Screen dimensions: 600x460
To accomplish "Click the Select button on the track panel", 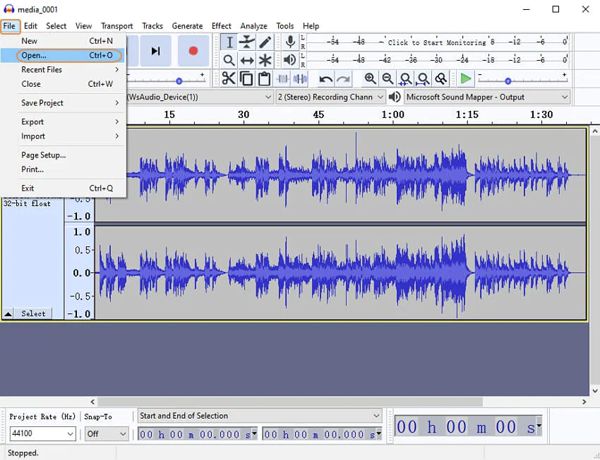I will (x=33, y=313).
